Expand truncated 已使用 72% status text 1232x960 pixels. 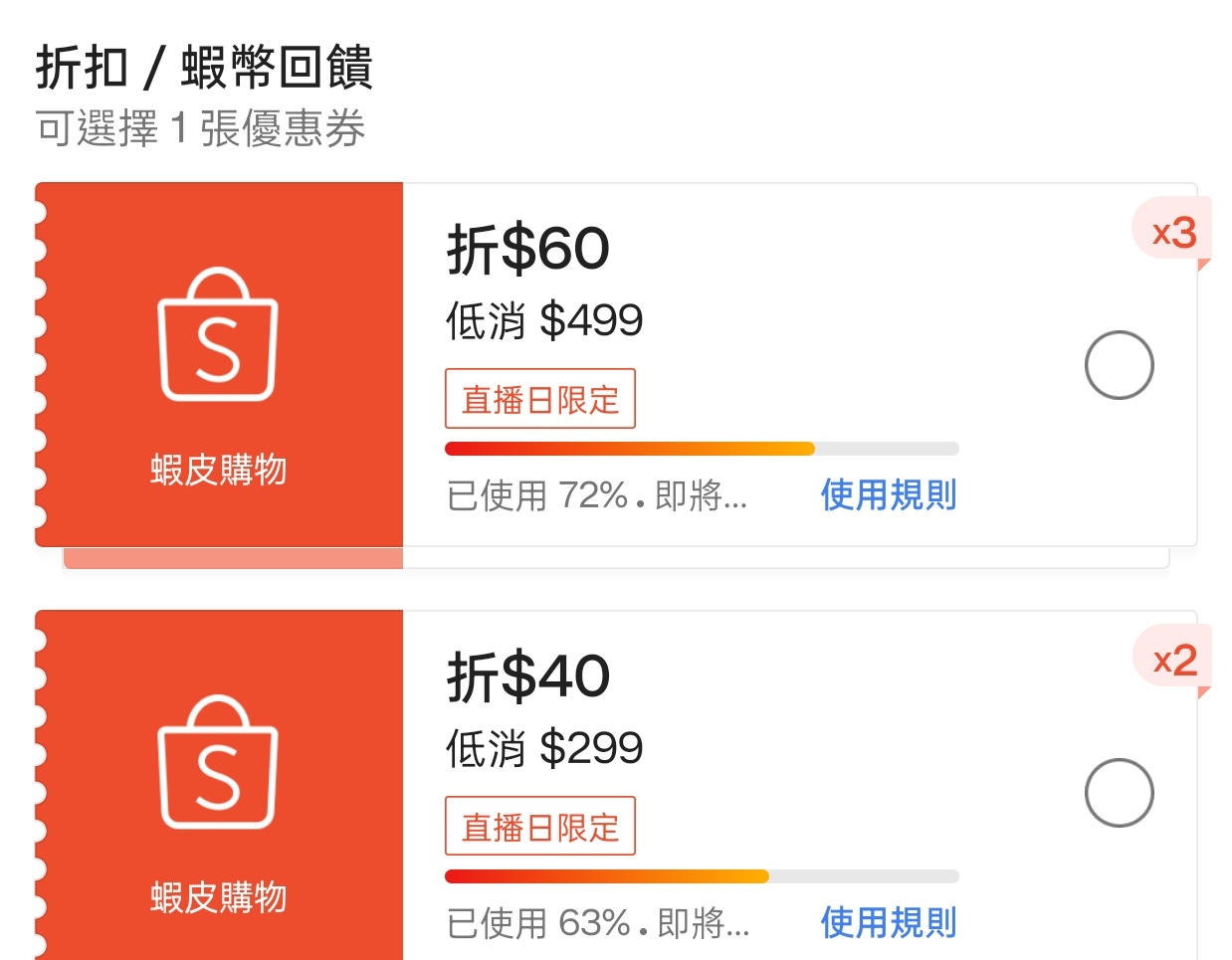[597, 494]
